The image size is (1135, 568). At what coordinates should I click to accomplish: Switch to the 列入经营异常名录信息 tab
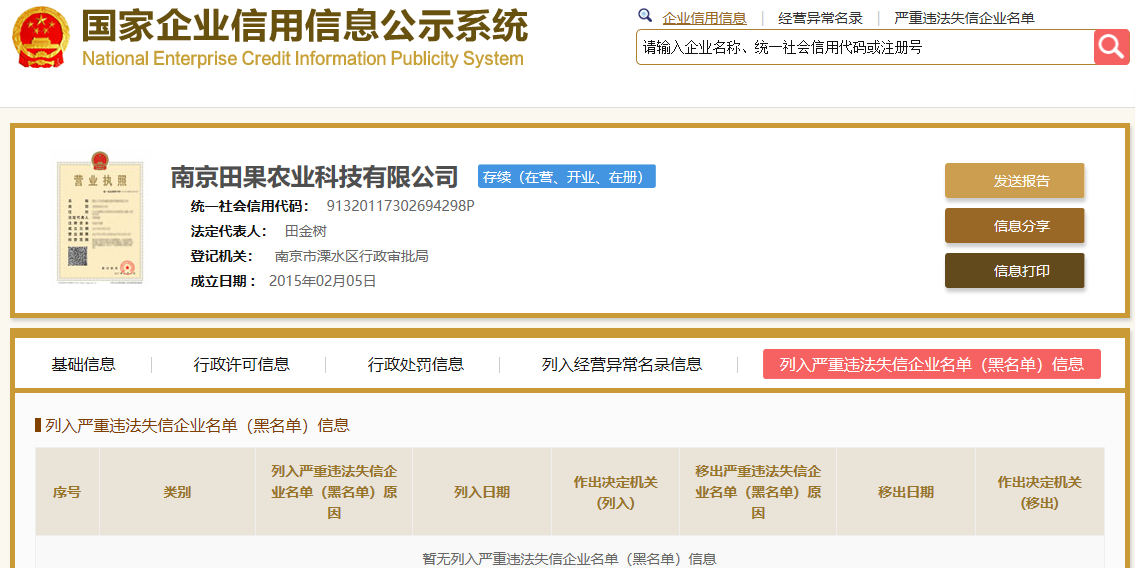(622, 364)
